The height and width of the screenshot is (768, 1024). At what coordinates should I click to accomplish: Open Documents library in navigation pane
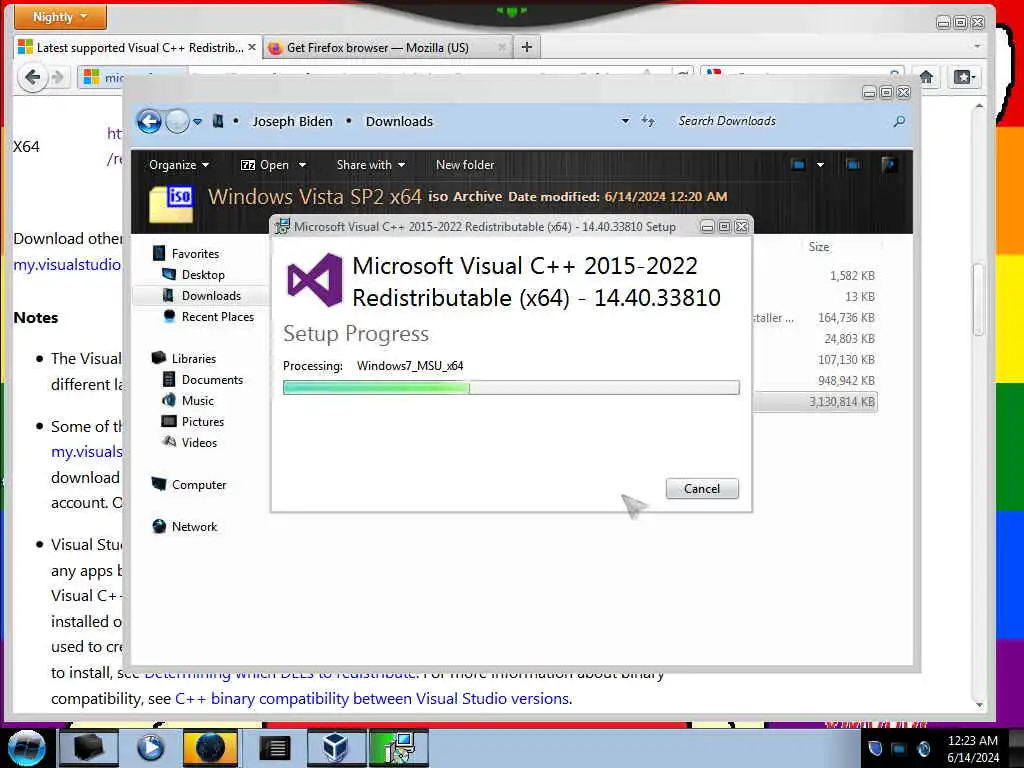212,379
